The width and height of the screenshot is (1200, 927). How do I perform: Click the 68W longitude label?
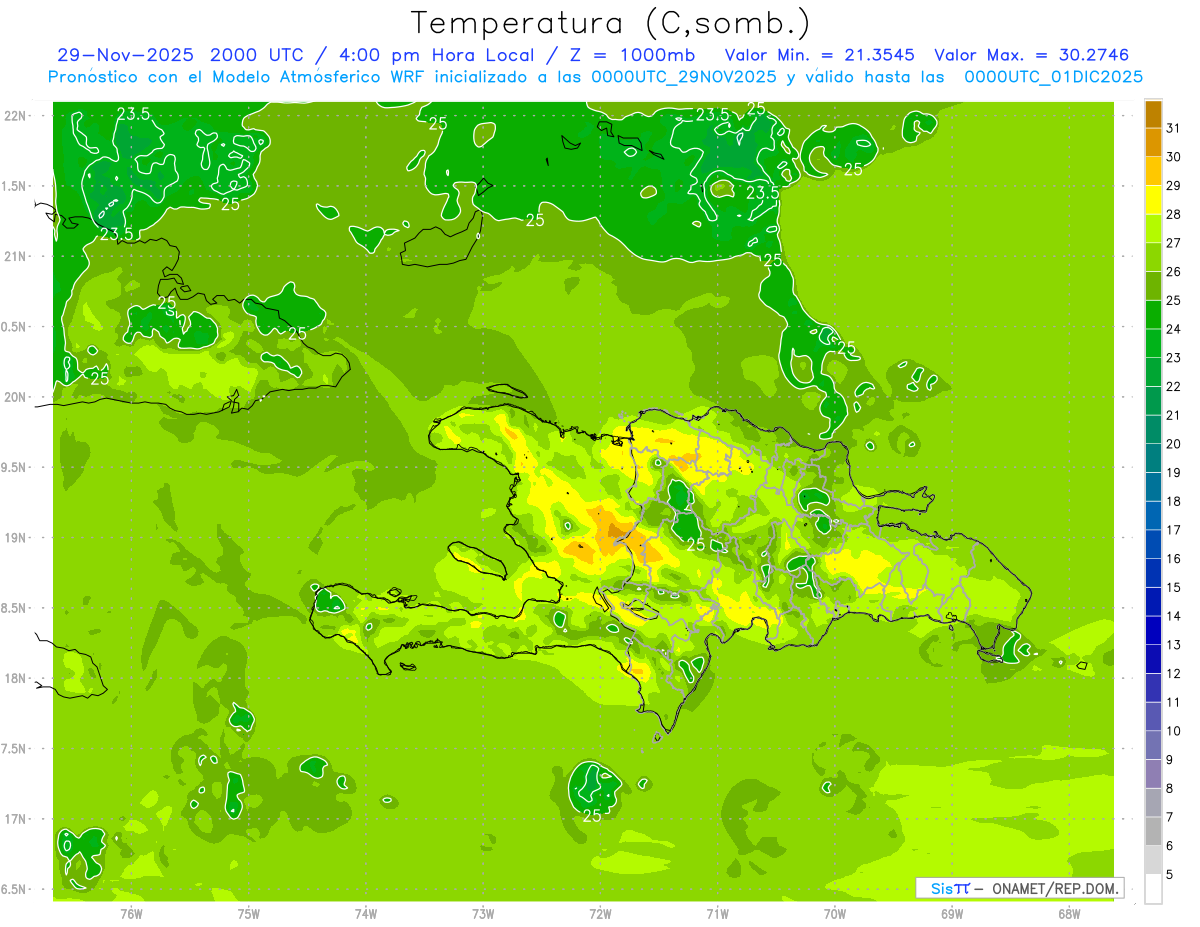tap(1069, 914)
